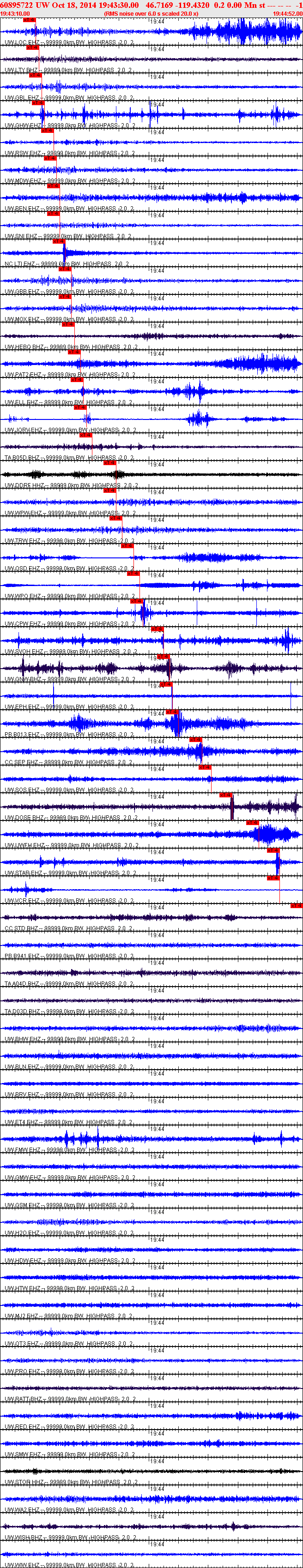The image size is (303, 1568).
Task: Click the window start time 19:43:10.00
Action: (15, 13)
